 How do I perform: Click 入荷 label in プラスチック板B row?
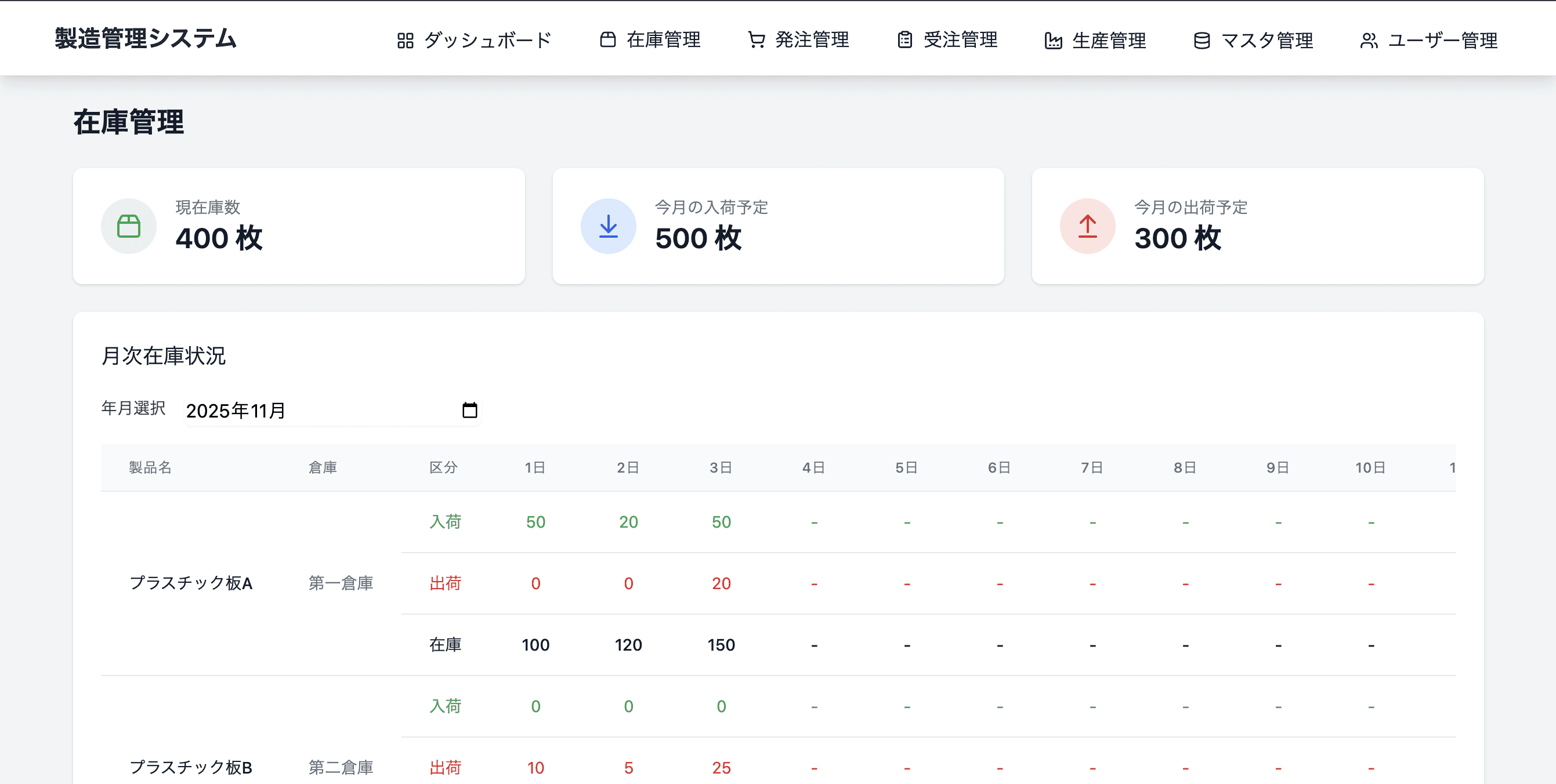[x=445, y=706]
